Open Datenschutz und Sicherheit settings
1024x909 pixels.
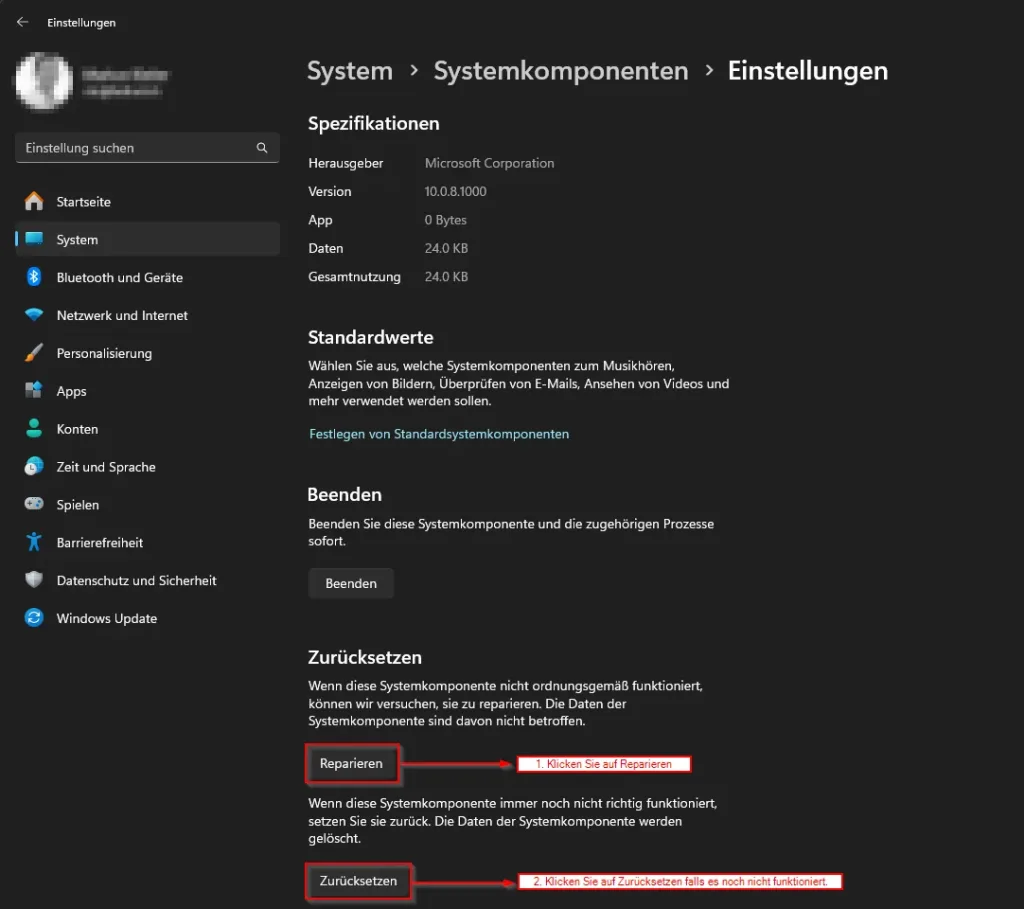click(34, 580)
